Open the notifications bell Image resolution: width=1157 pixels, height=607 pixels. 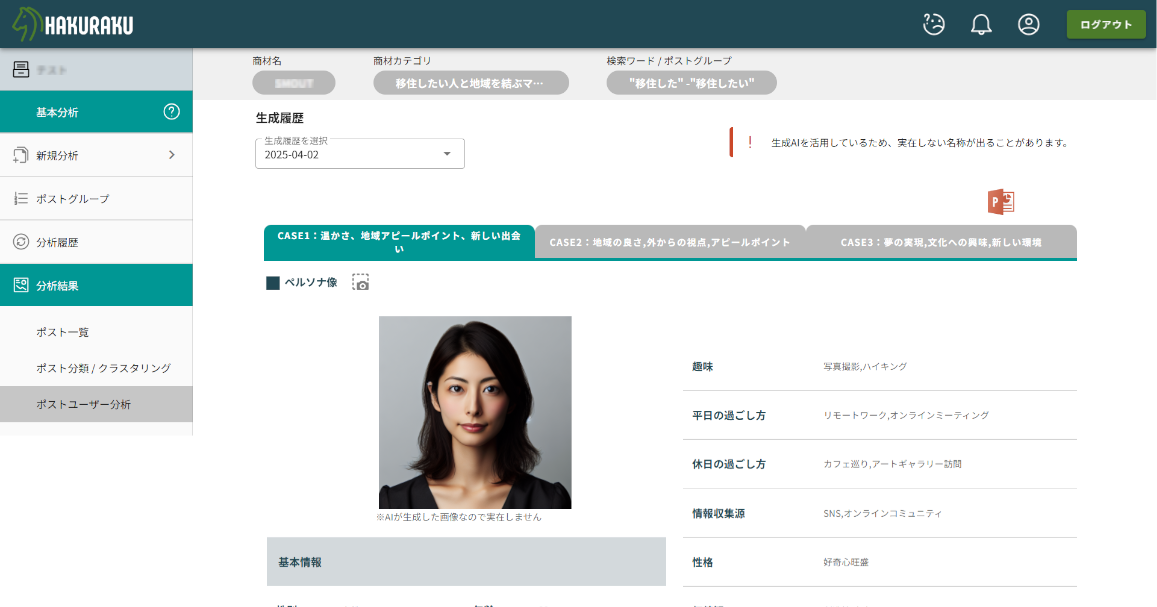click(981, 25)
